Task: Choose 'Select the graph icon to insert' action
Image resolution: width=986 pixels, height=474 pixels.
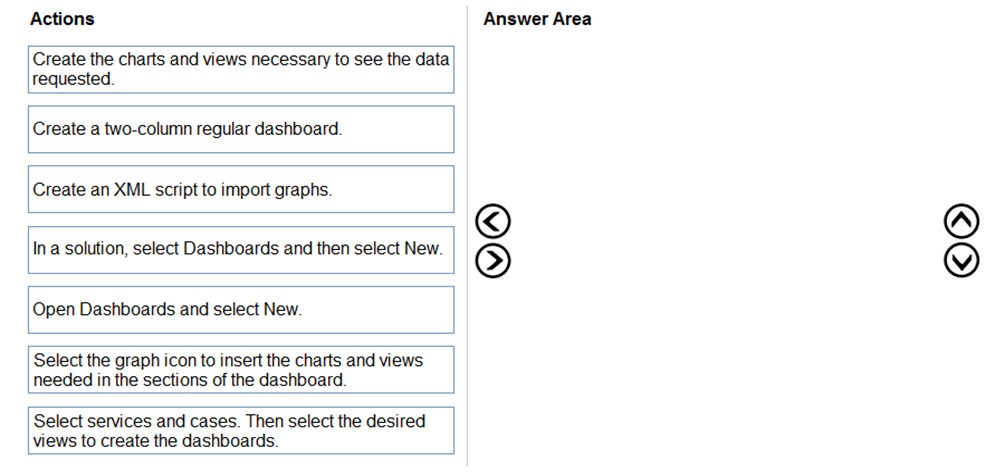Action: click(x=241, y=370)
